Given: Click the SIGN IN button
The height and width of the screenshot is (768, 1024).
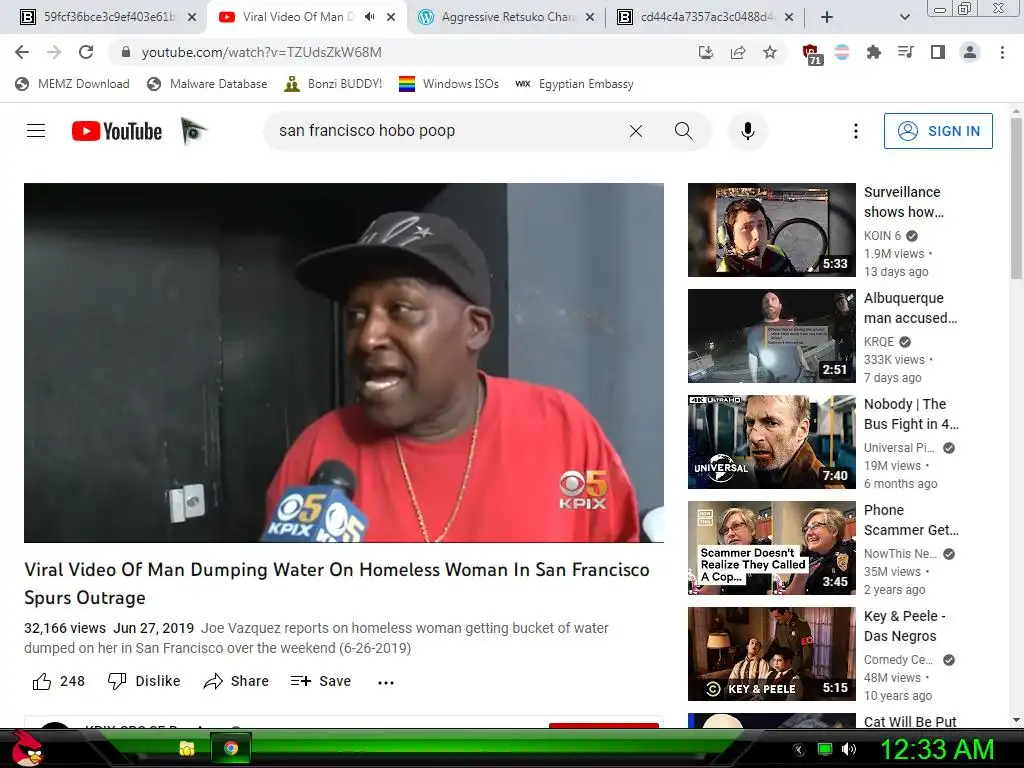Looking at the screenshot, I should (938, 131).
